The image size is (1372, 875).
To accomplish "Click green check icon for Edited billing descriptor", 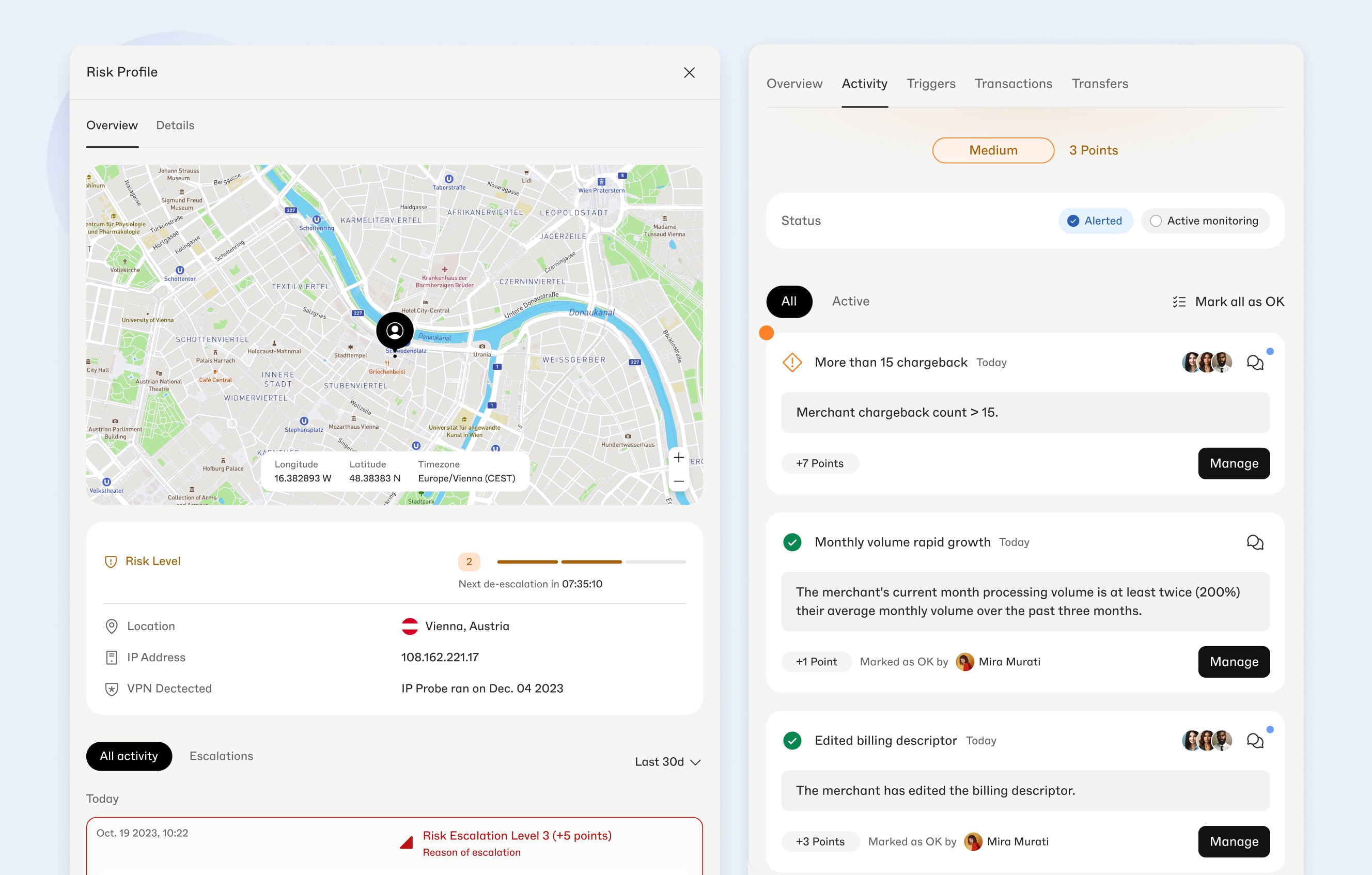I will (x=792, y=741).
